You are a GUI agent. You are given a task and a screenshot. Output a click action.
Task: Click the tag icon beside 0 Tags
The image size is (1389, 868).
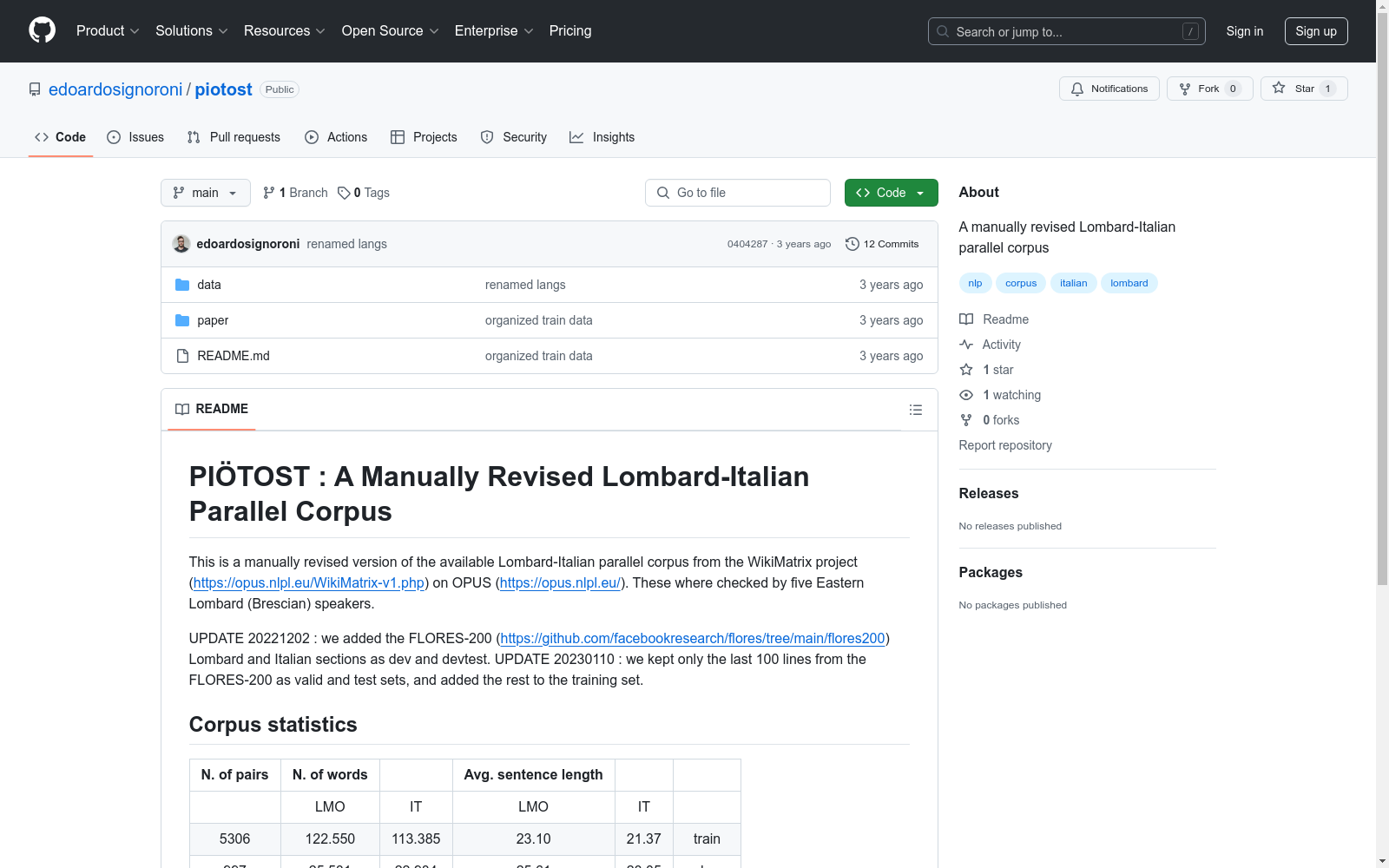coord(344,193)
